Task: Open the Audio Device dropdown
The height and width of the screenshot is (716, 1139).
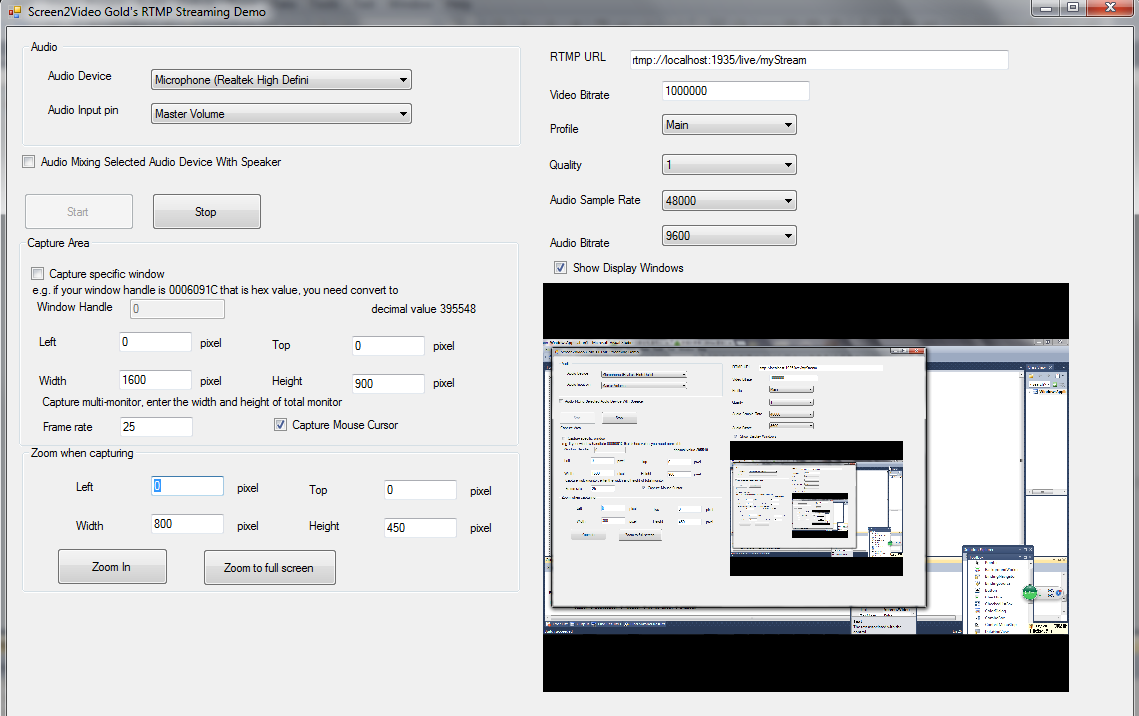Action: click(281, 80)
